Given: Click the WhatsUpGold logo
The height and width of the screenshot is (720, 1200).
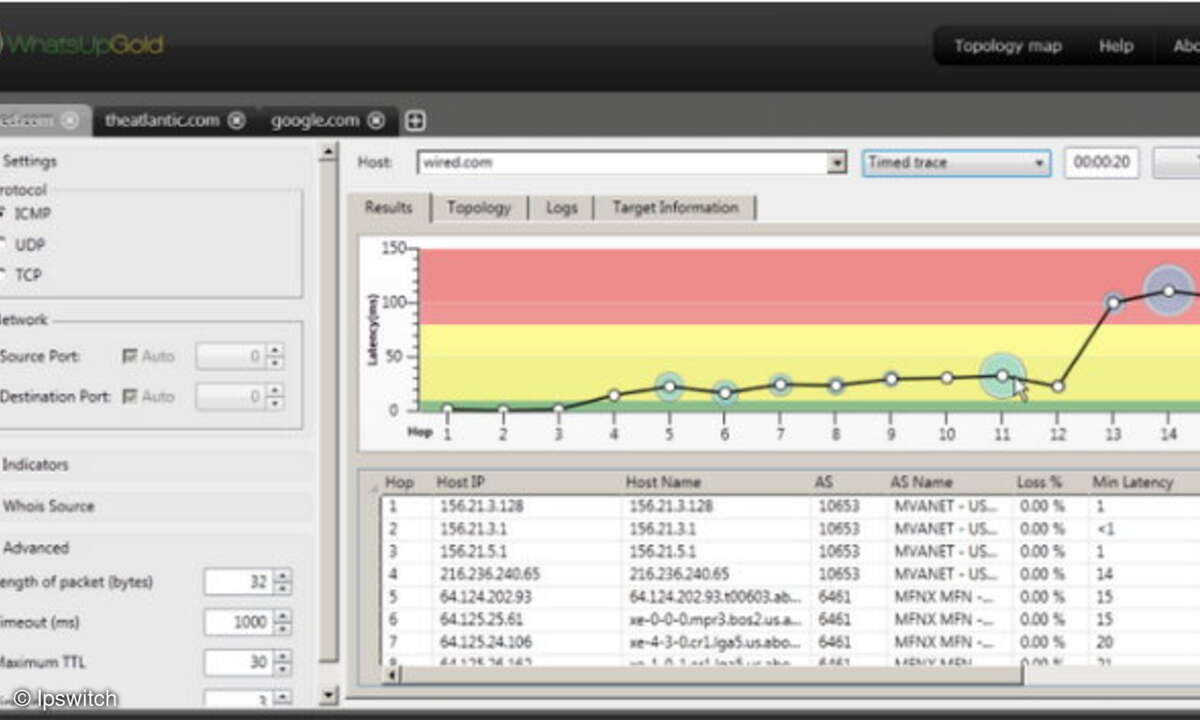Looking at the screenshot, I should pos(81,45).
